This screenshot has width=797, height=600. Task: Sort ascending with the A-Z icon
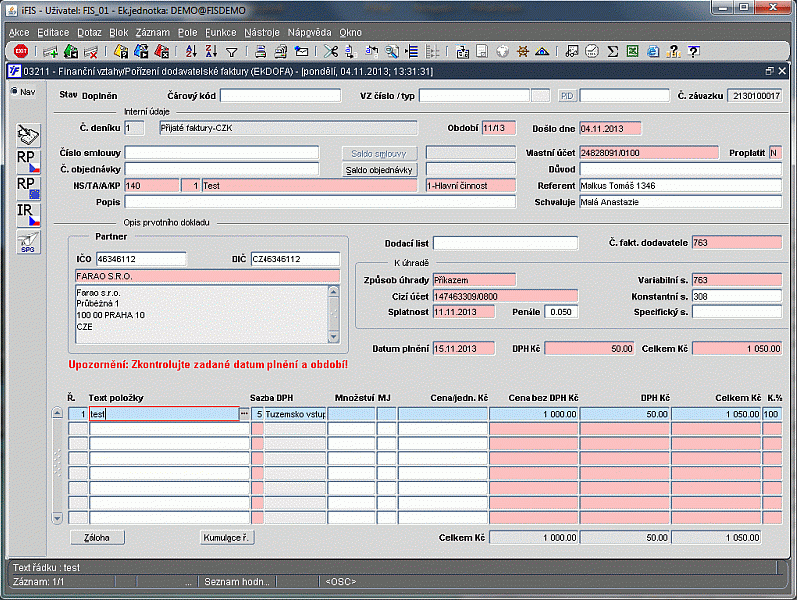click(x=191, y=51)
